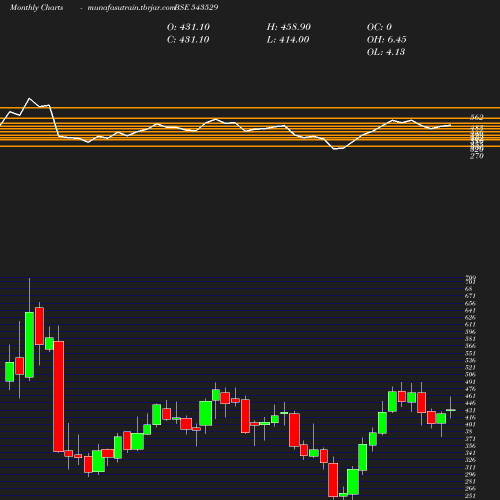The width and height of the screenshot is (500, 500).
Task: Click the 446 price axis label
Action: 470,403
